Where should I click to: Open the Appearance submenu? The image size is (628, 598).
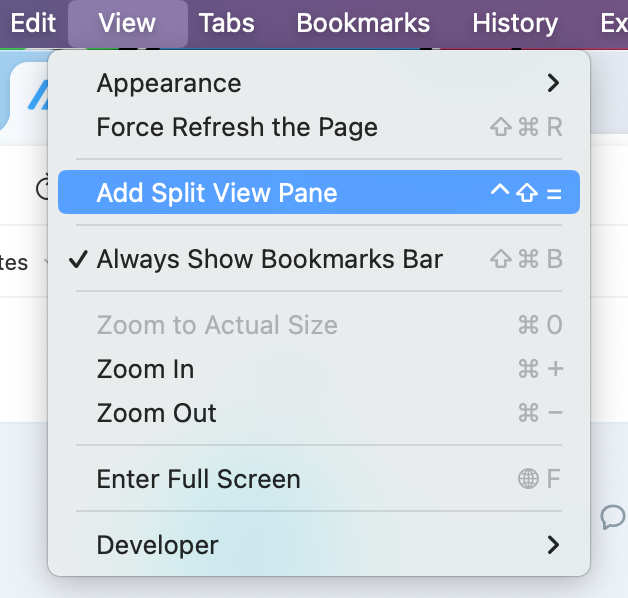click(x=319, y=83)
